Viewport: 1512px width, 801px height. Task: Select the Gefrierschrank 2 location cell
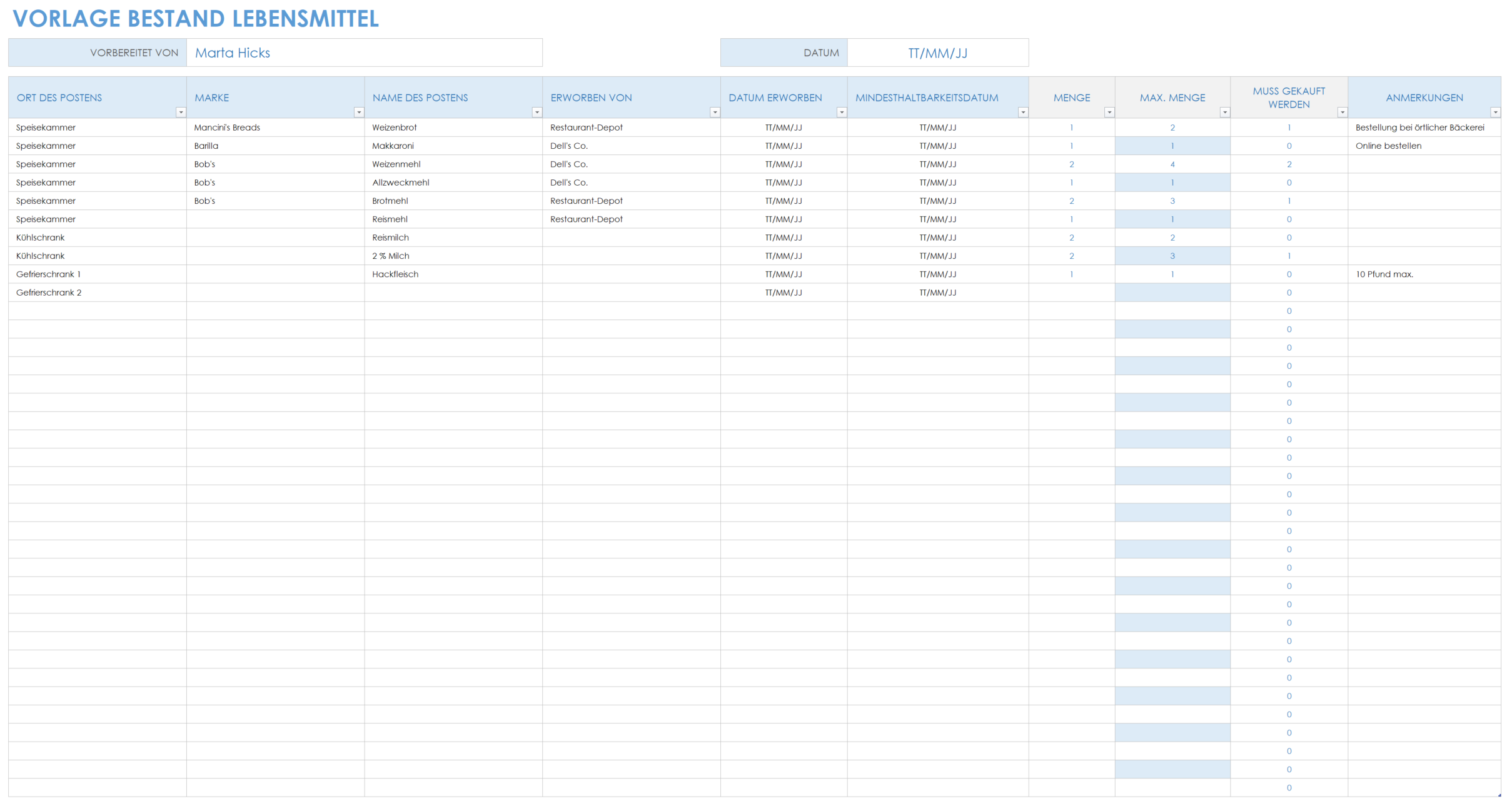coord(98,293)
